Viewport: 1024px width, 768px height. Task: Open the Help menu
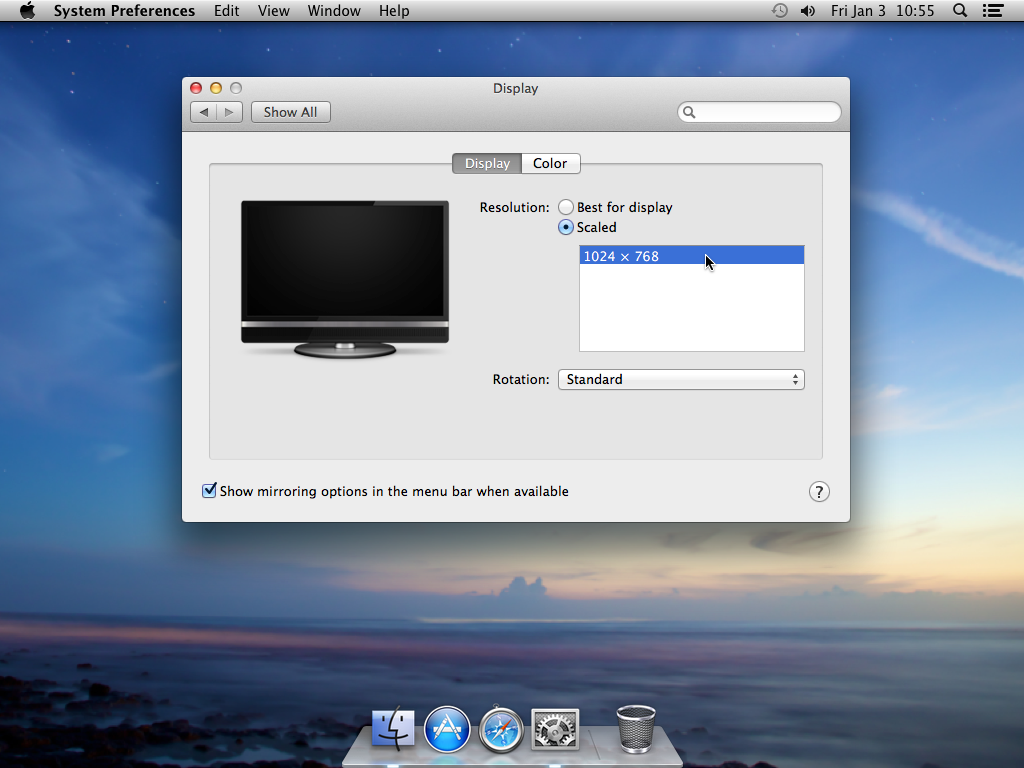394,10
